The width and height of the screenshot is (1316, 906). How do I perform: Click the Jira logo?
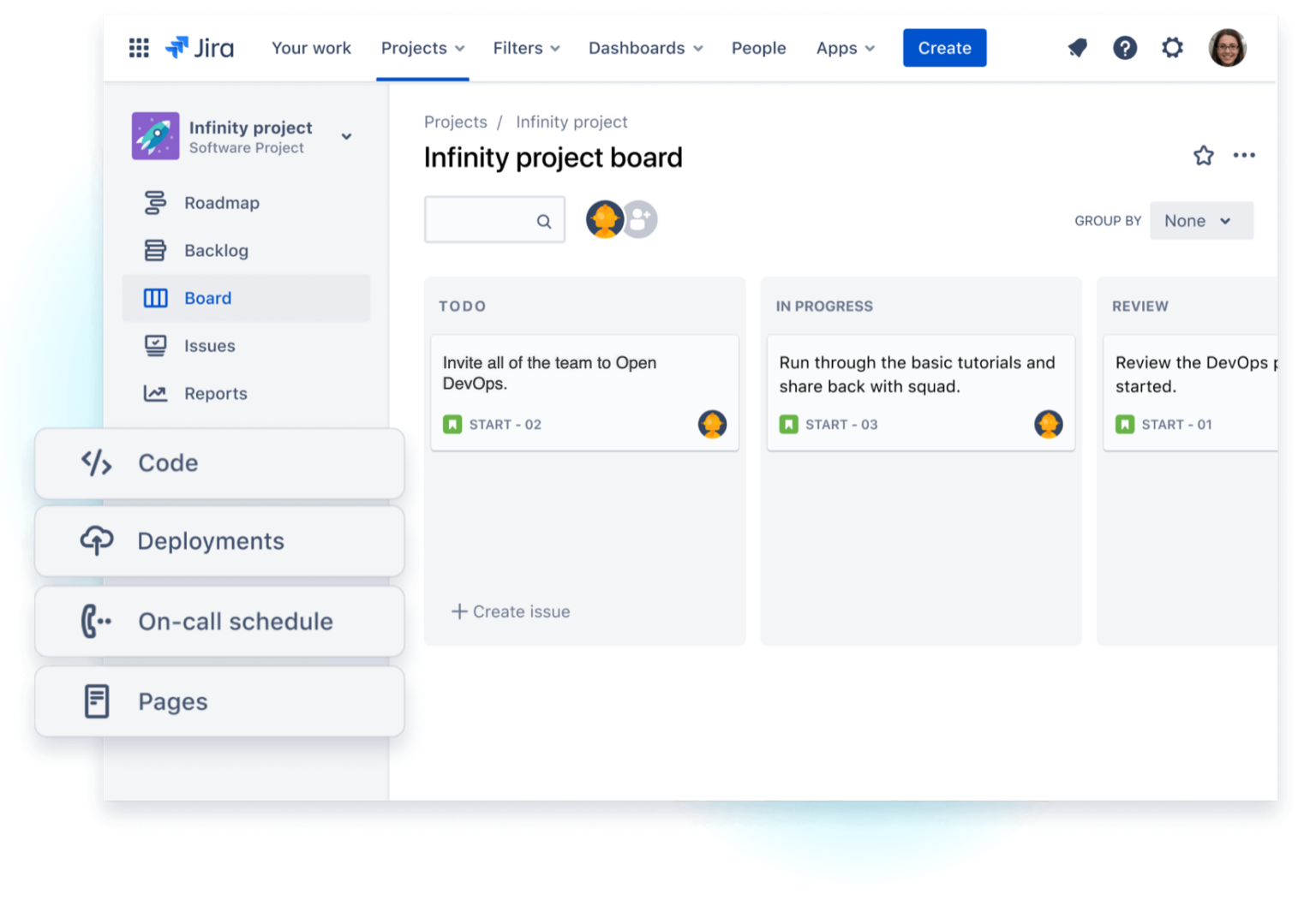[199, 48]
